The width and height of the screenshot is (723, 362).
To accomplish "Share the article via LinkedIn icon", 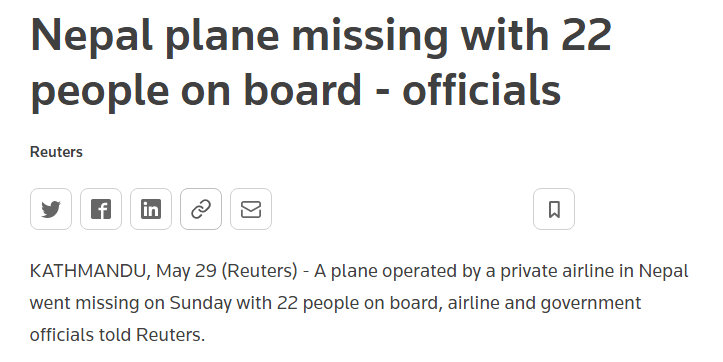I will click(x=151, y=209).
